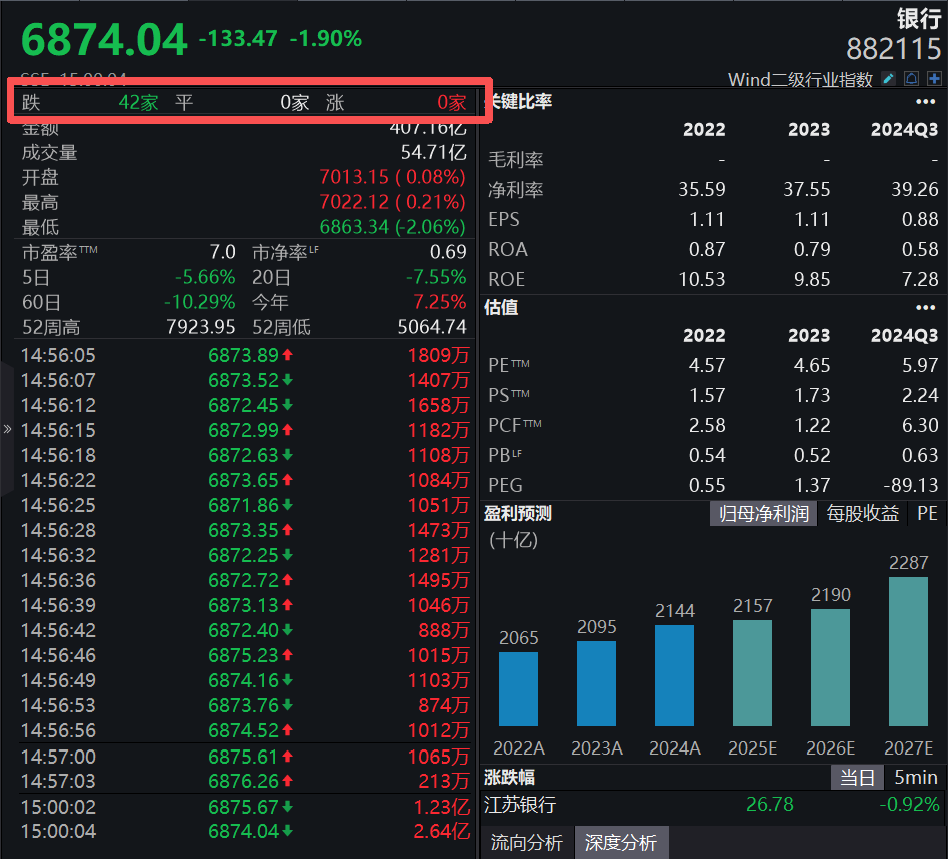Open the 流向分析 tab
This screenshot has width=948, height=859.
tap(529, 842)
